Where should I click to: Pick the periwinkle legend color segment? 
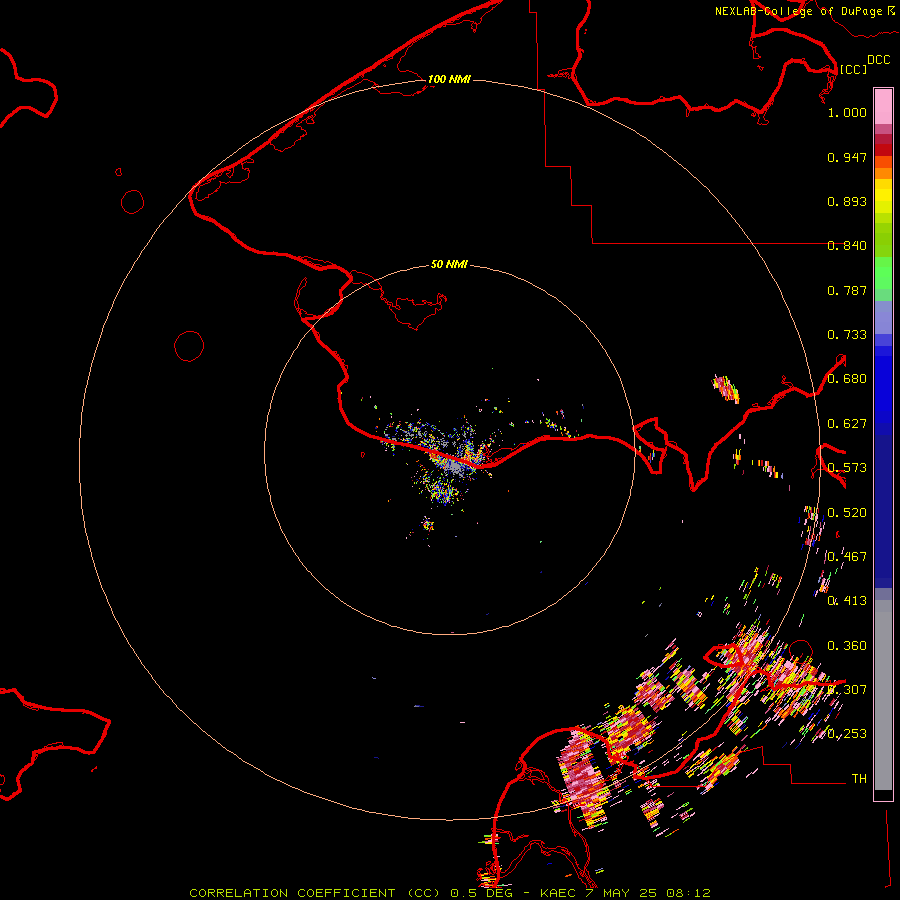click(883, 317)
